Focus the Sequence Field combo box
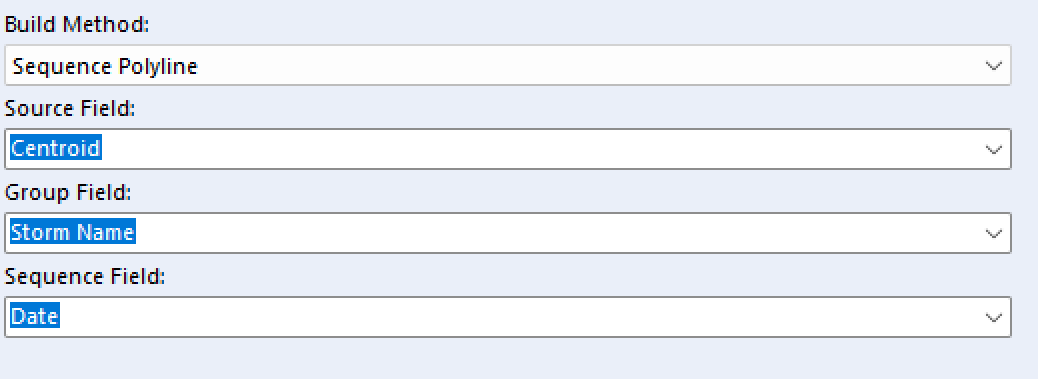 [x=508, y=317]
